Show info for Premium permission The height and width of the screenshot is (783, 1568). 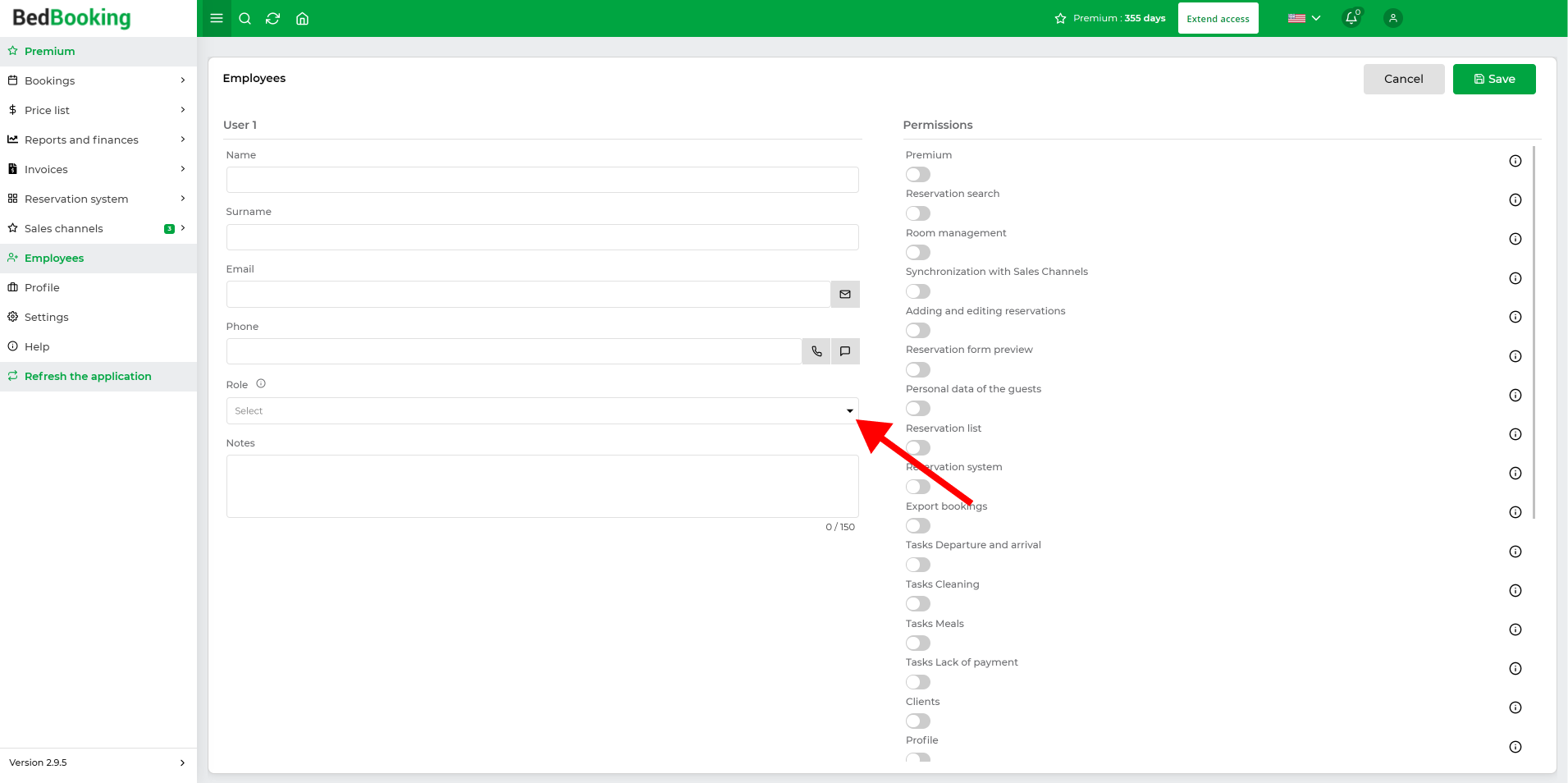pyautogui.click(x=1515, y=161)
